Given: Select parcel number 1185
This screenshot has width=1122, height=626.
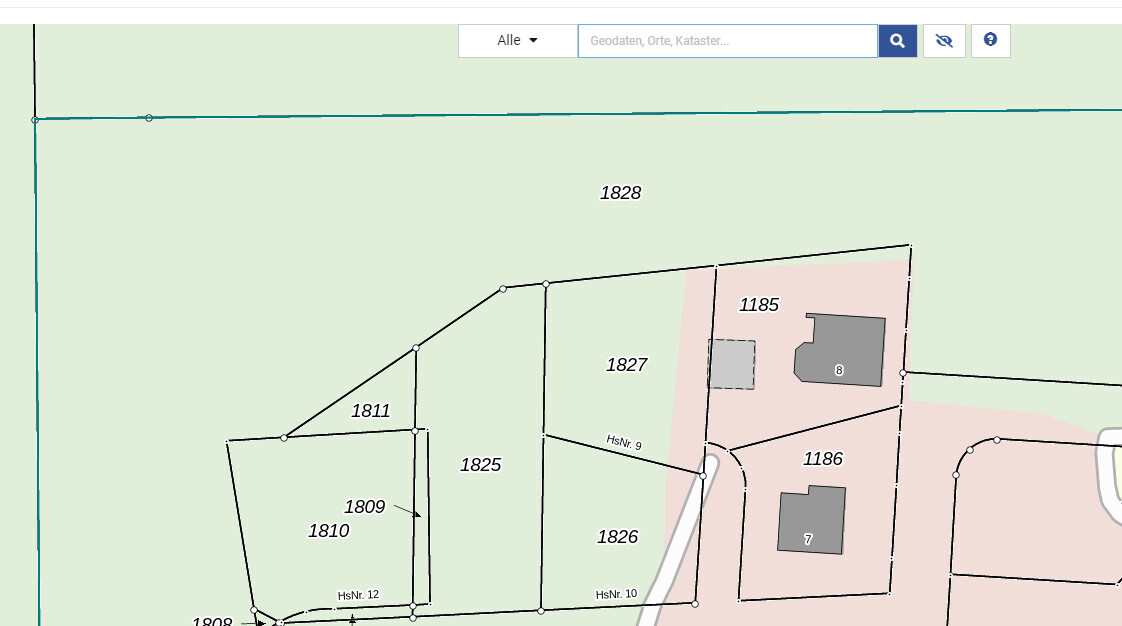Looking at the screenshot, I should pos(758,305).
